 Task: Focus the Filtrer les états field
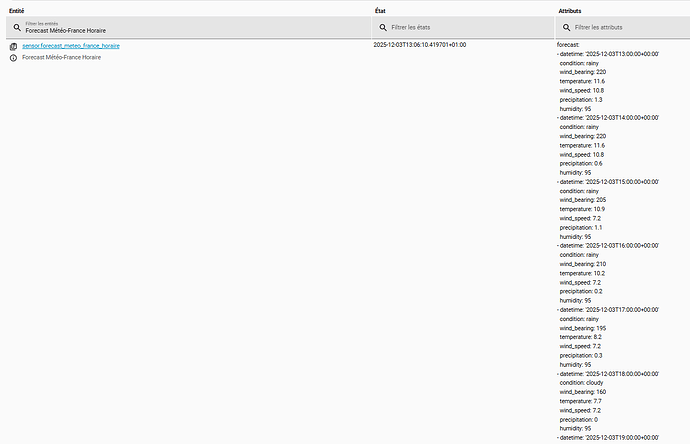[x=463, y=27]
